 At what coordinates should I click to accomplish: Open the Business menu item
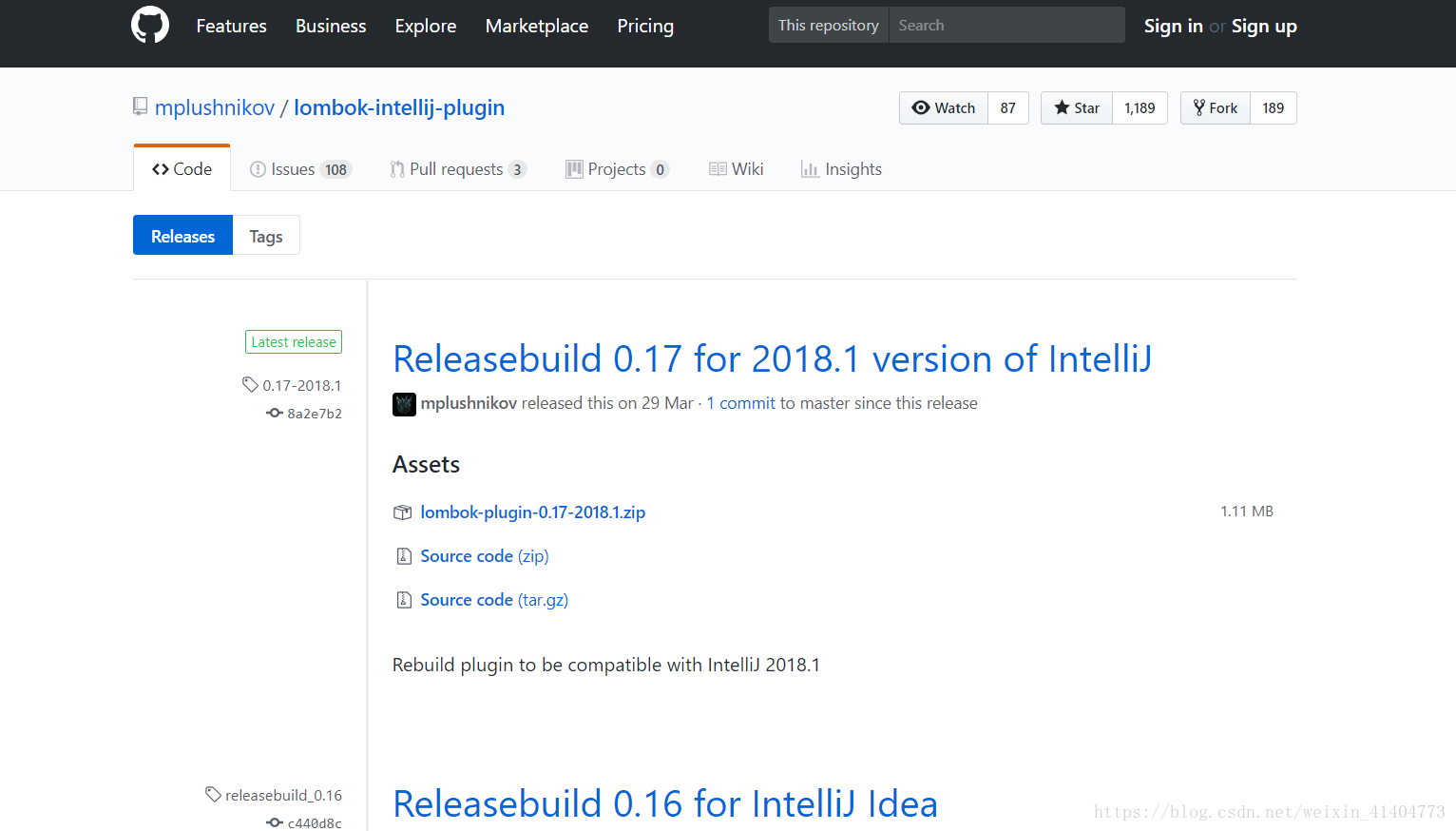click(331, 26)
